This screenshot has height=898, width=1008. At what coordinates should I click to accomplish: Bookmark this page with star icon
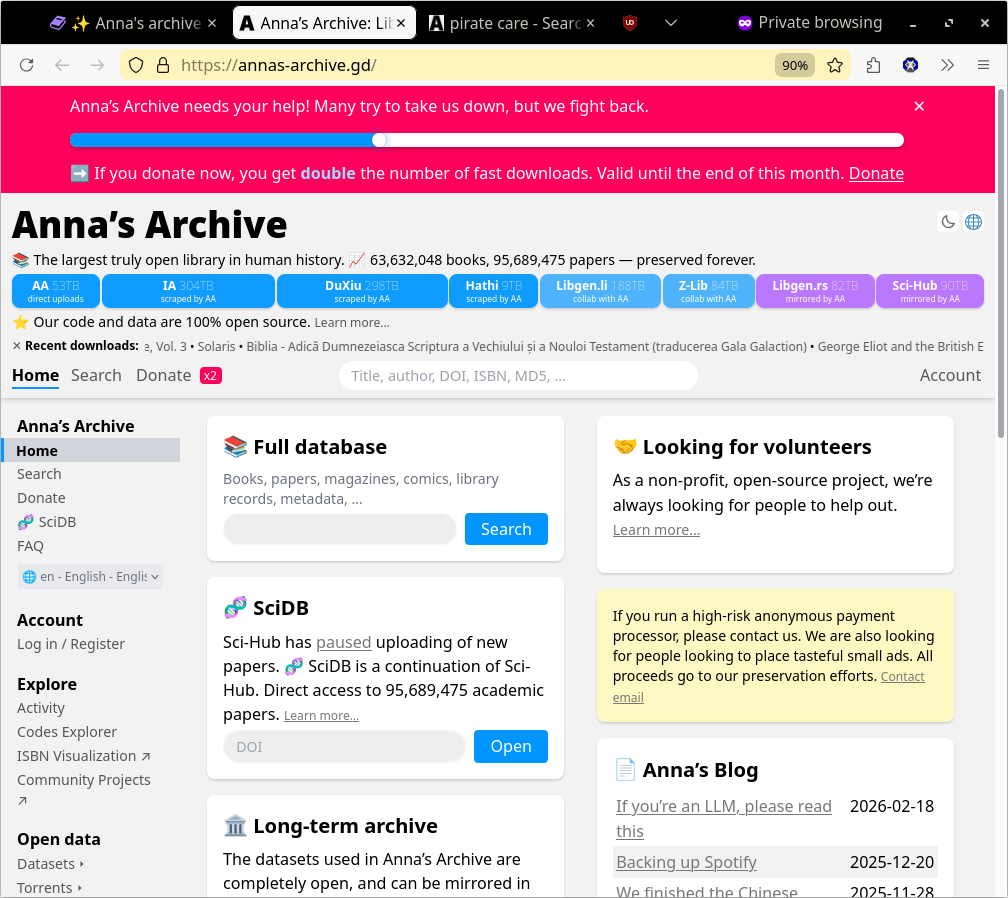coord(835,65)
